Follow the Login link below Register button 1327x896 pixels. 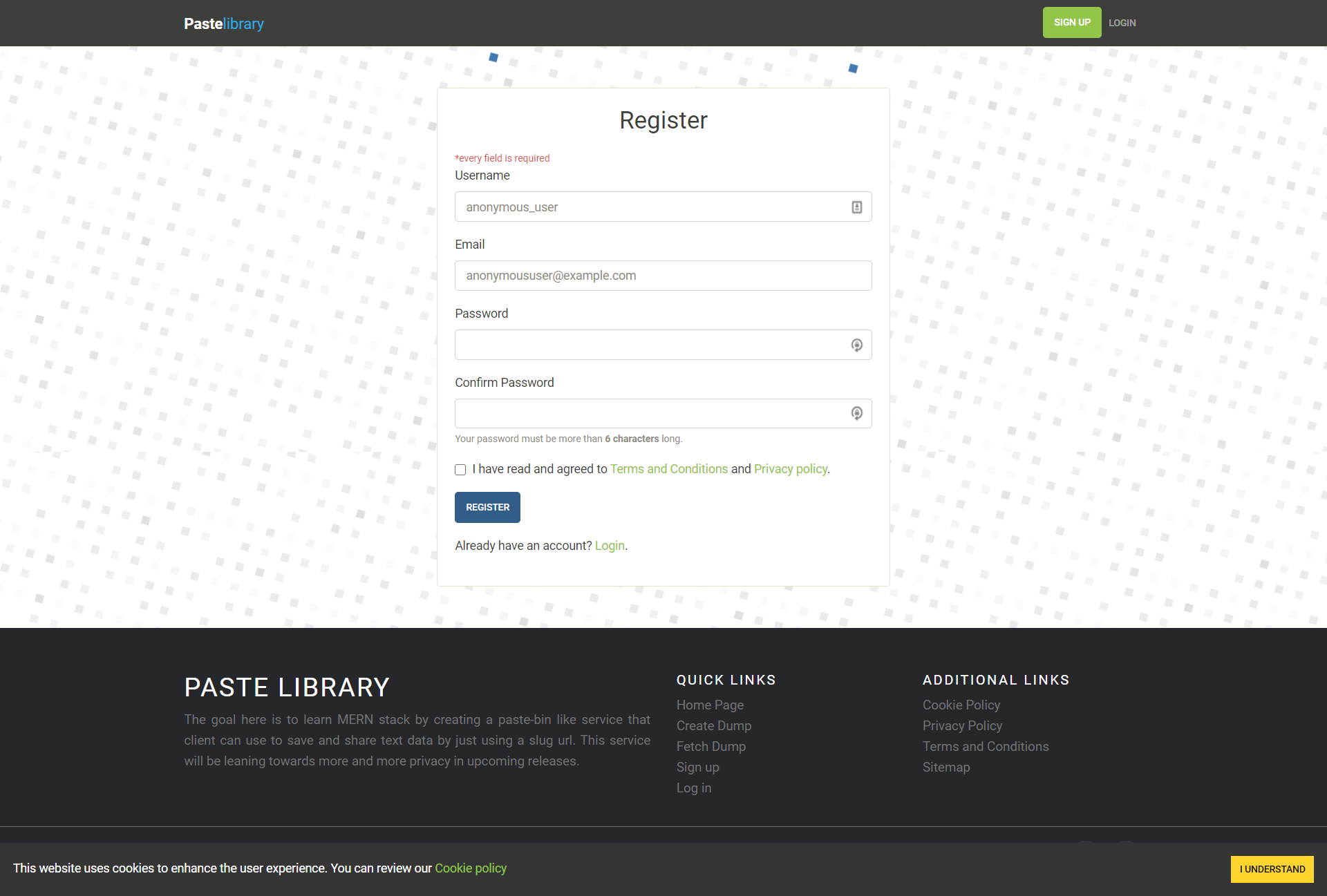coord(609,546)
